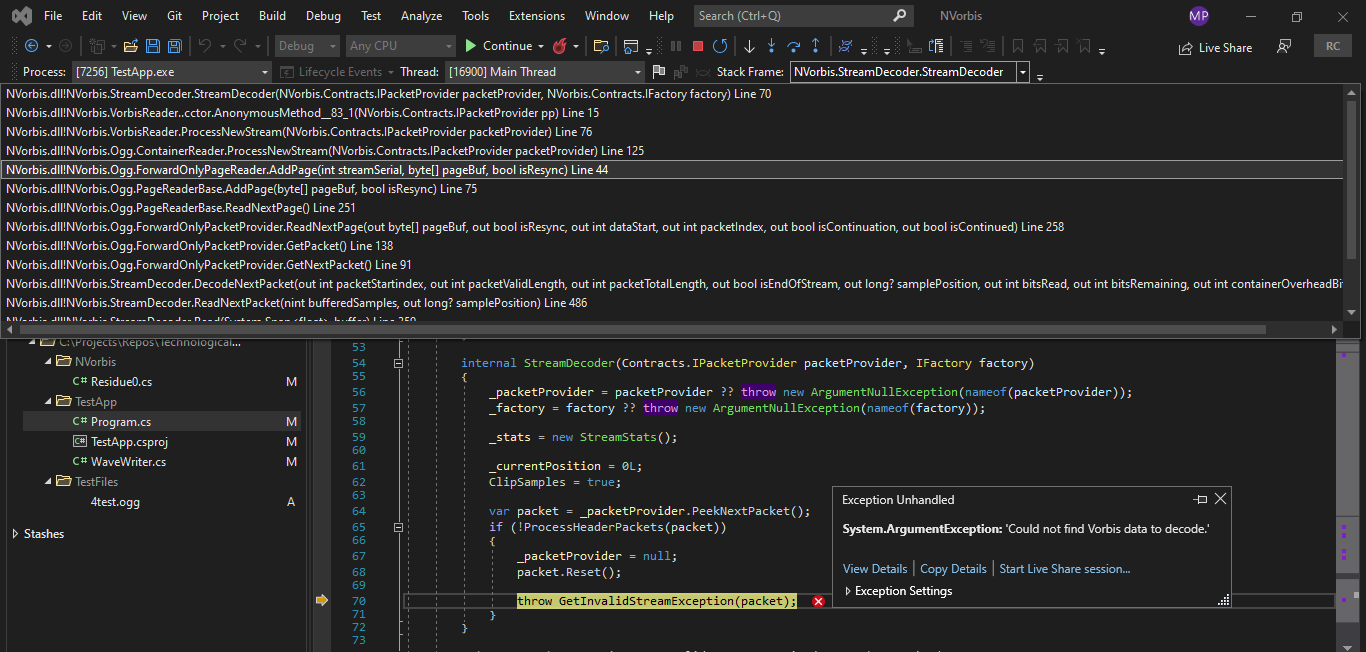The height and width of the screenshot is (652, 1366).
Task: Open the Debug menu
Action: (x=323, y=16)
